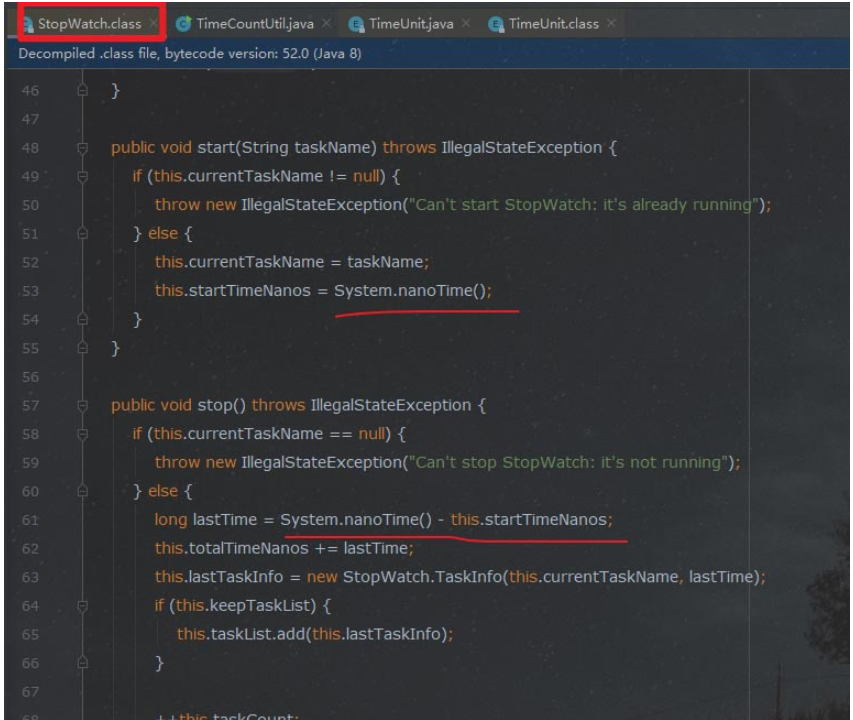Close the TimeUnit.class tab
This screenshot has width=853, height=720.
coord(611,23)
